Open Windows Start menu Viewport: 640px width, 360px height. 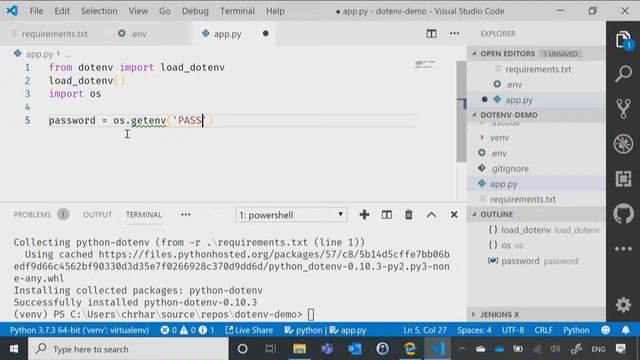[x=14, y=349]
